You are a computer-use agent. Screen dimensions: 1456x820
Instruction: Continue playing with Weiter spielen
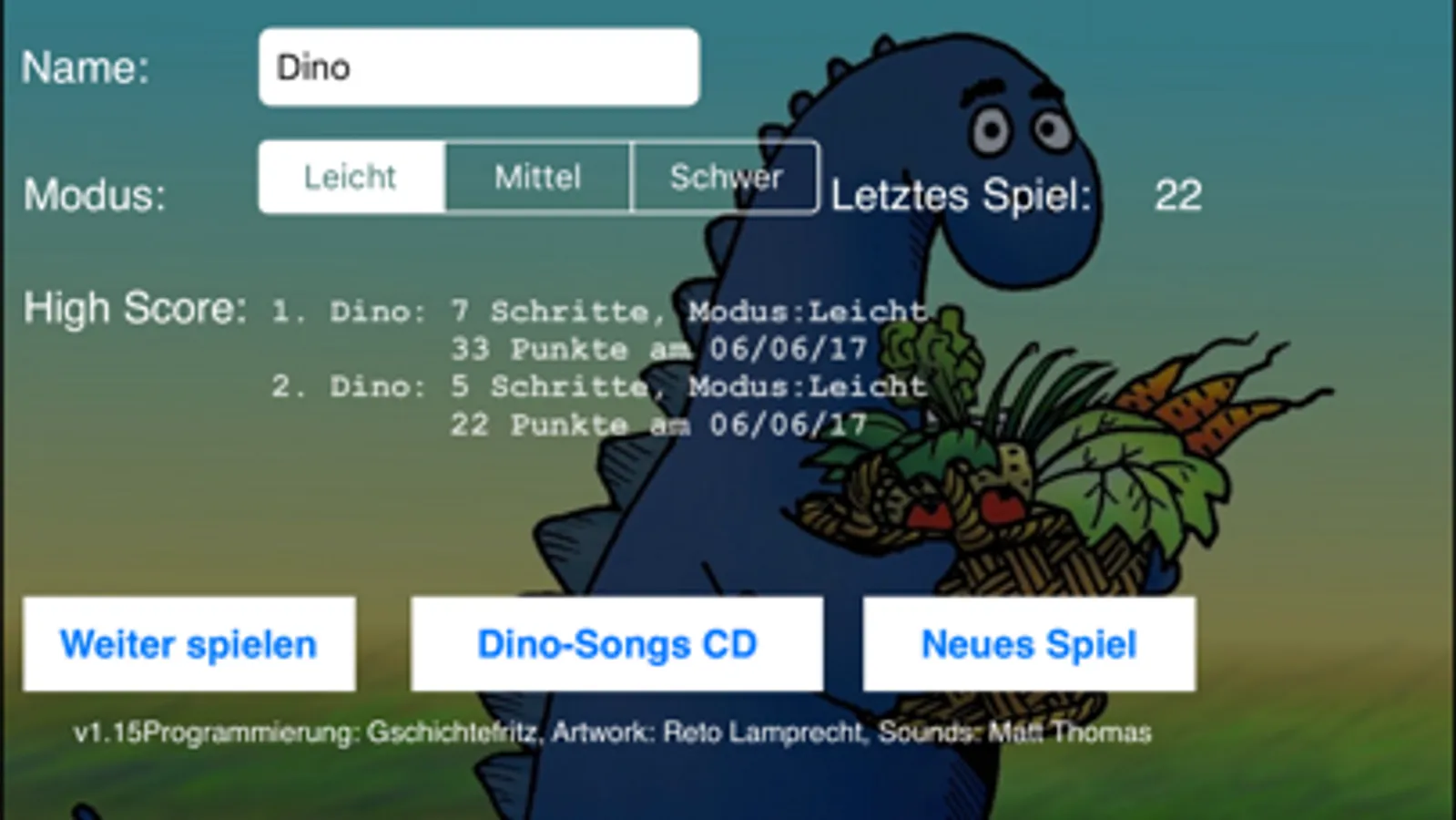point(188,644)
